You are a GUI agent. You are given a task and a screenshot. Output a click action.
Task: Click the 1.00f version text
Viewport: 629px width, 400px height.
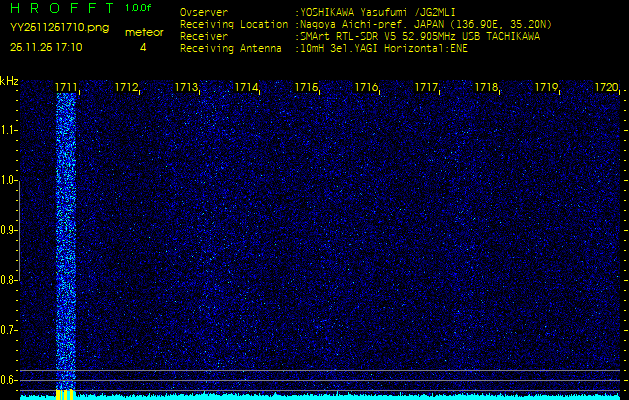click(138, 8)
